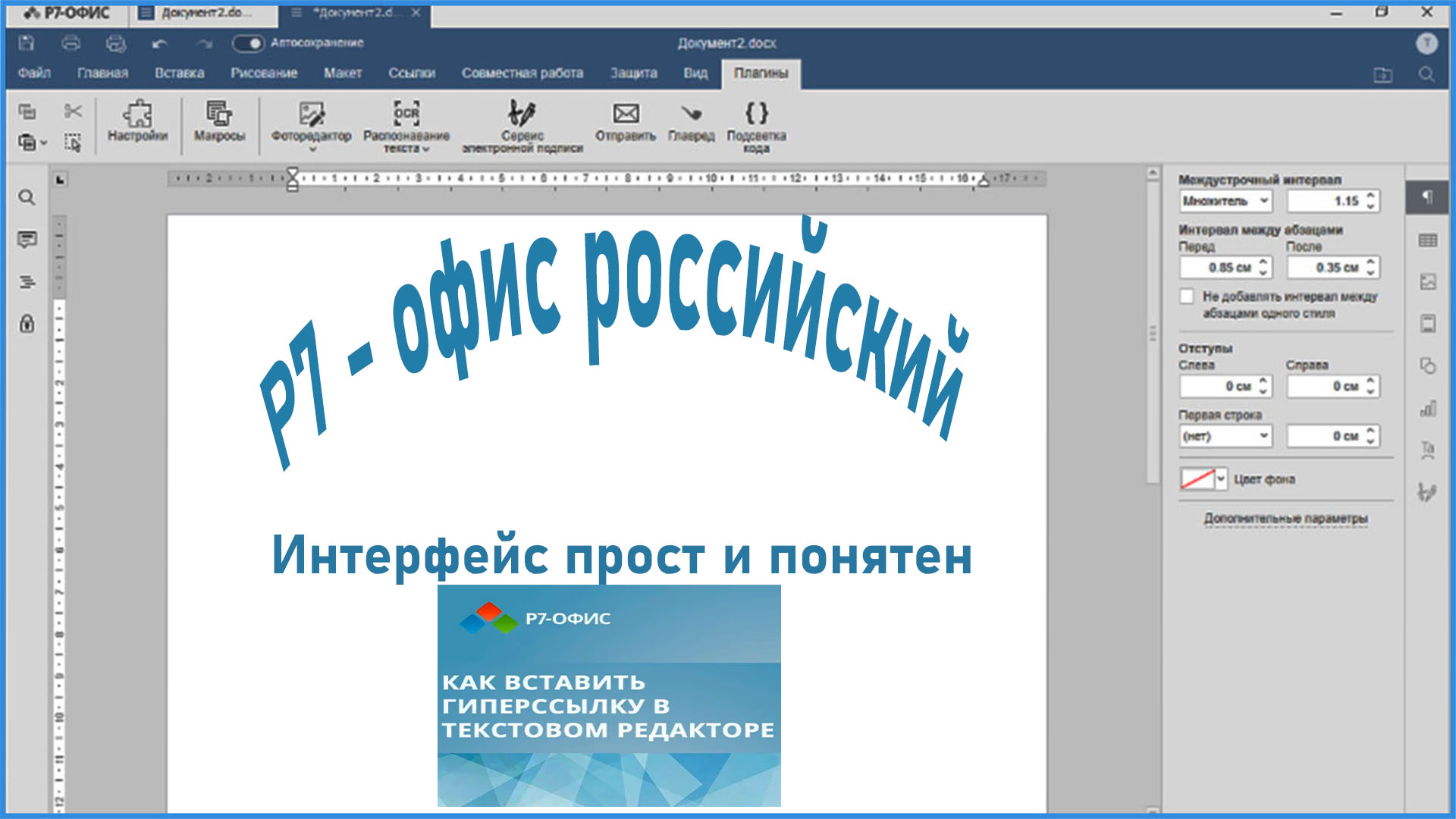Open paragraph settings panel icon
Viewport: 1456px width, 819px height.
click(1427, 197)
